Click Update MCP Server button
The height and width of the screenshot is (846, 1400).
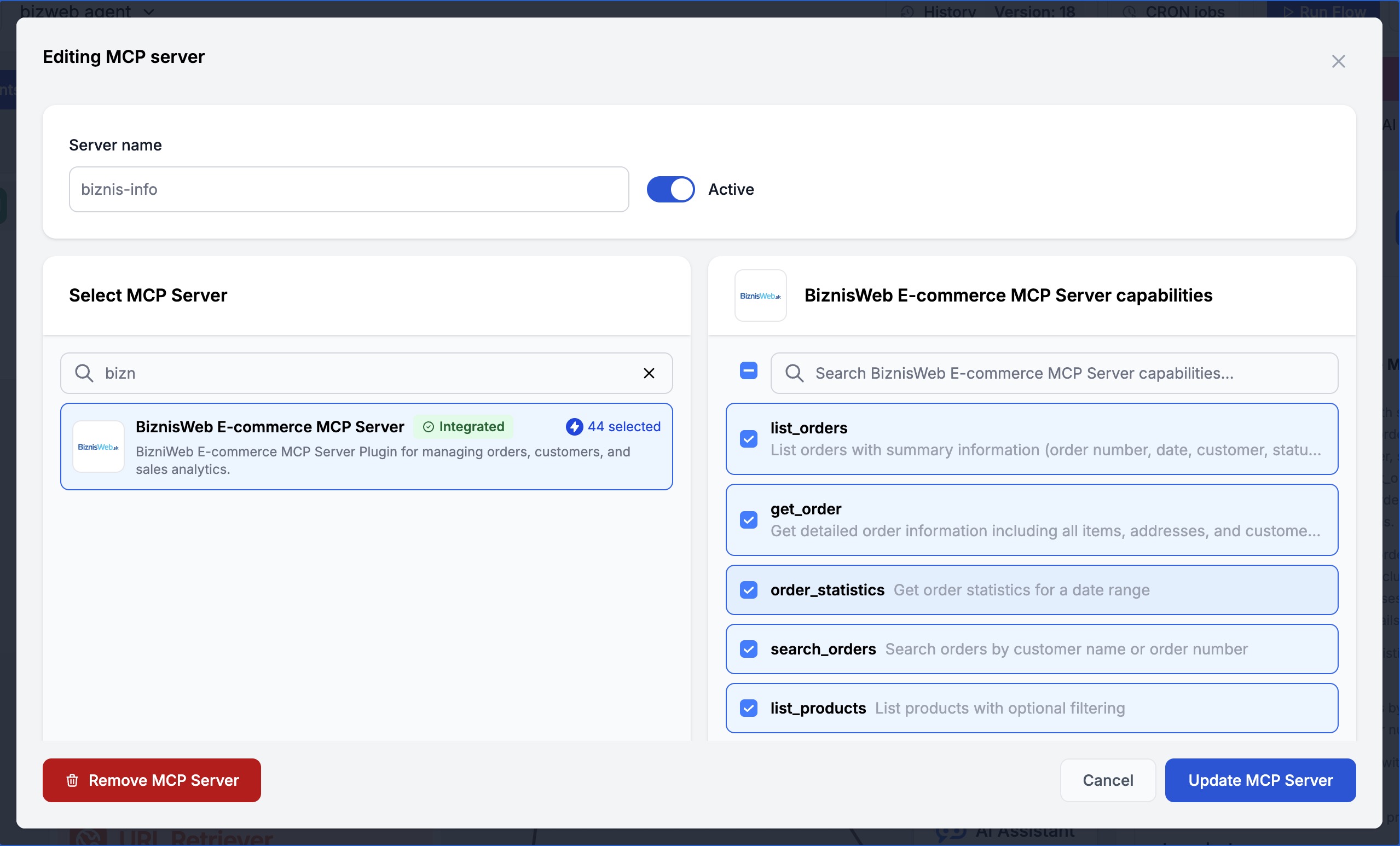pos(1260,780)
